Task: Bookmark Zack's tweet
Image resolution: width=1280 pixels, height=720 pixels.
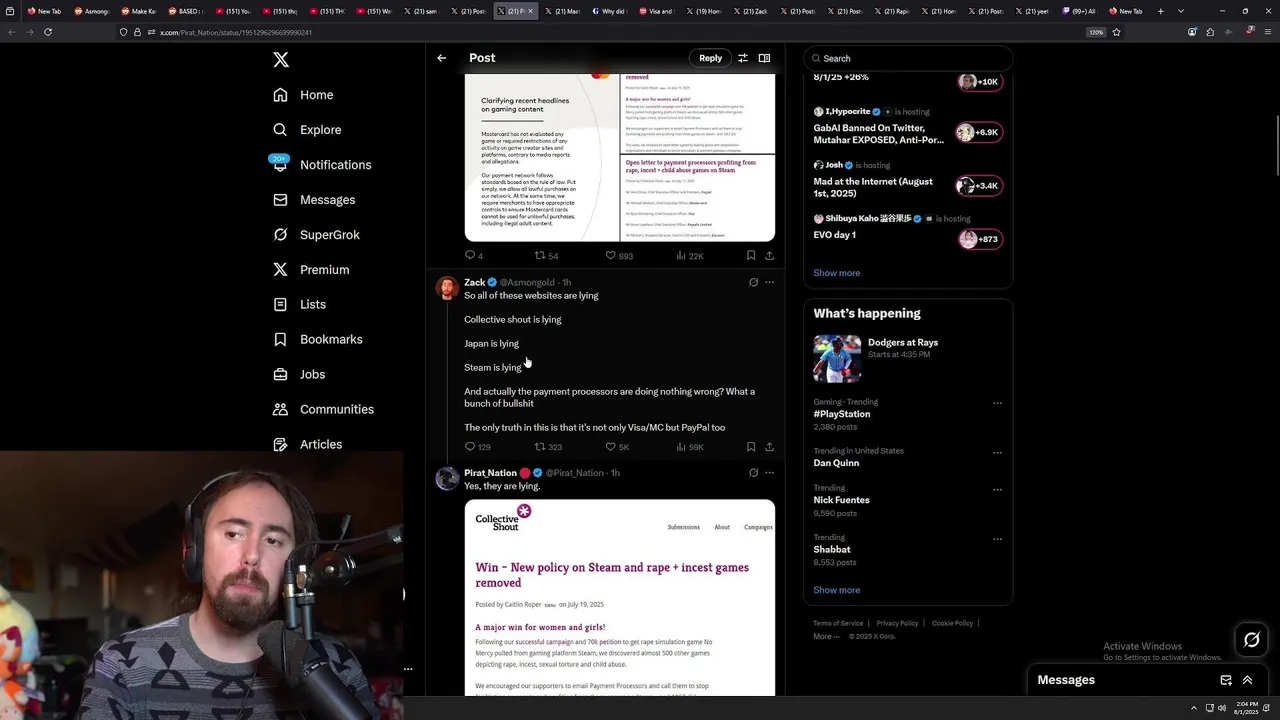Action: tap(751, 447)
